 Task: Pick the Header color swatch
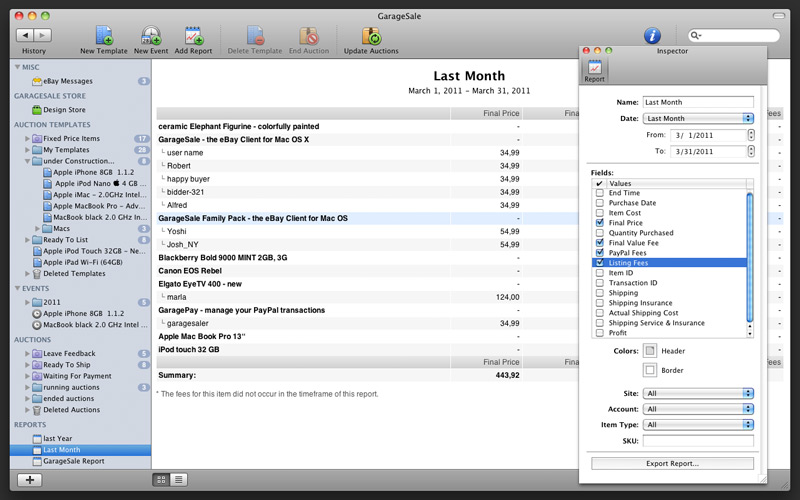click(x=650, y=351)
